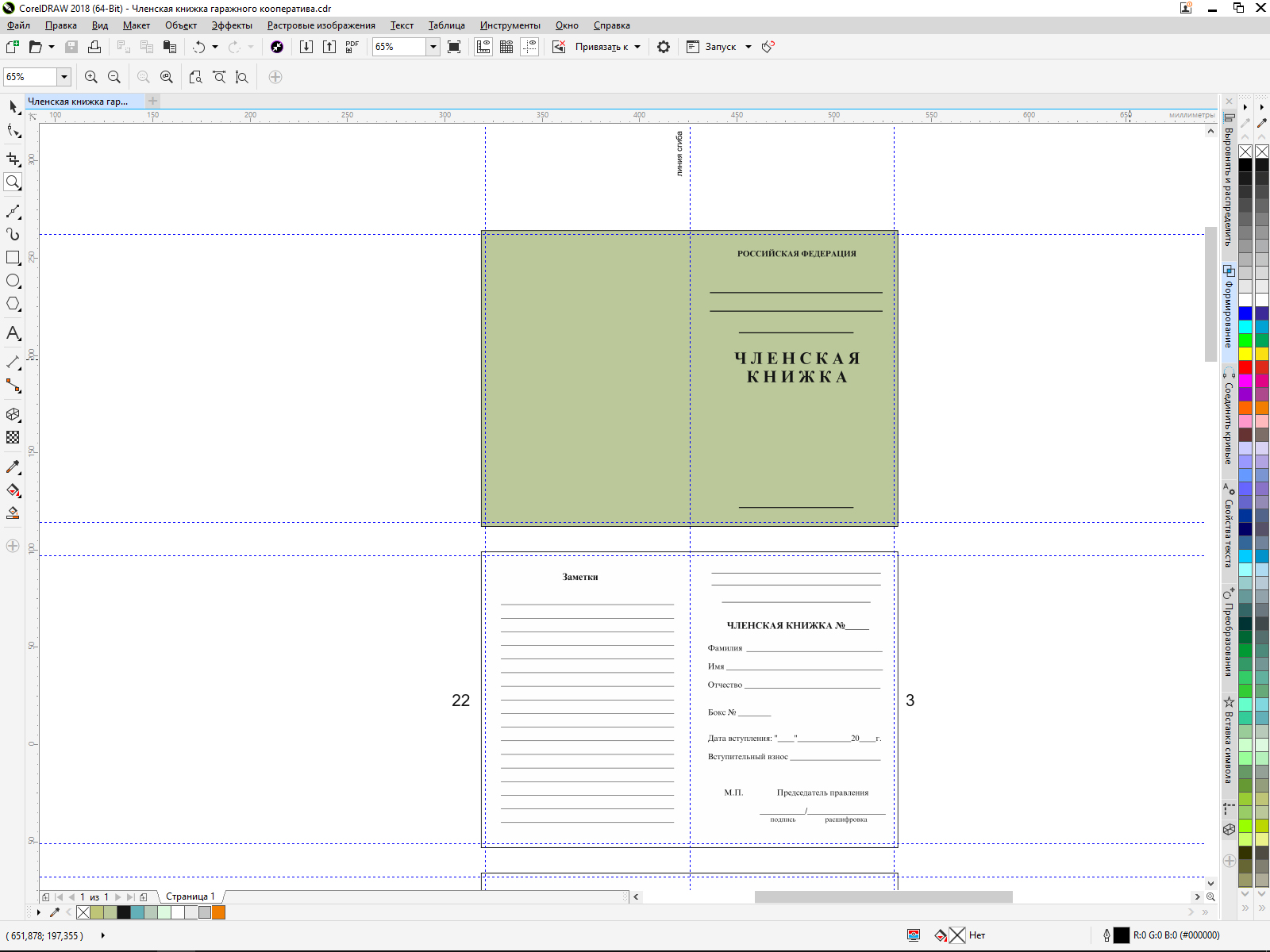Toggle Show Guidelines button
The image size is (1270, 952).
point(529,47)
